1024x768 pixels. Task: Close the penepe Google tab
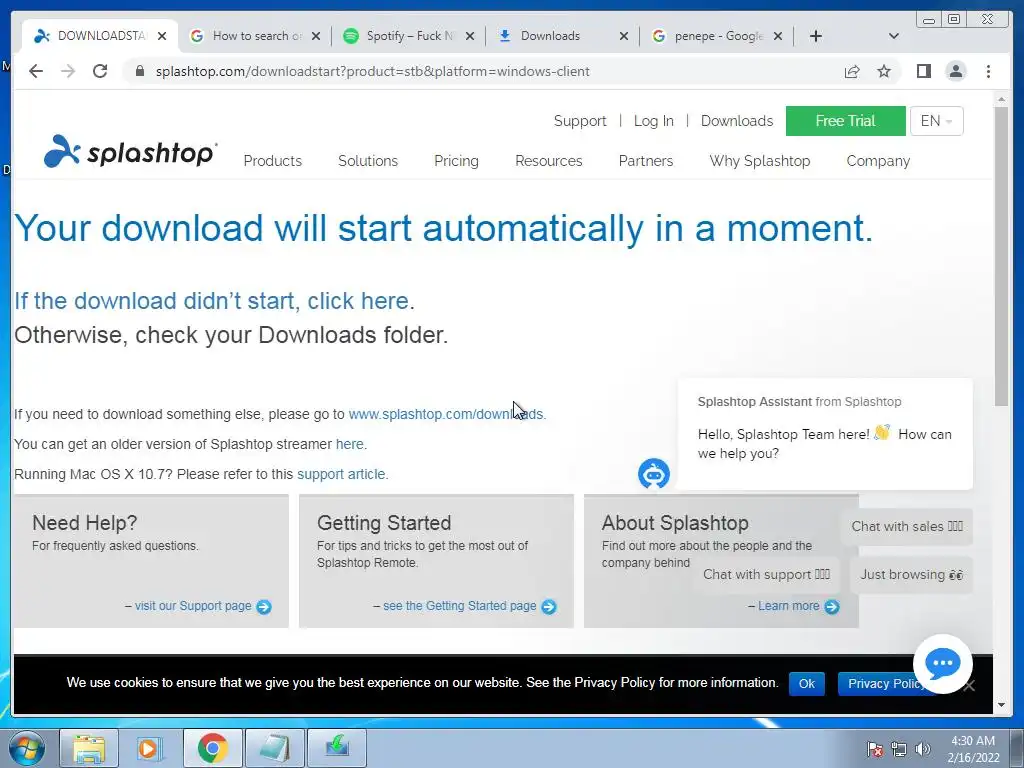[778, 36]
